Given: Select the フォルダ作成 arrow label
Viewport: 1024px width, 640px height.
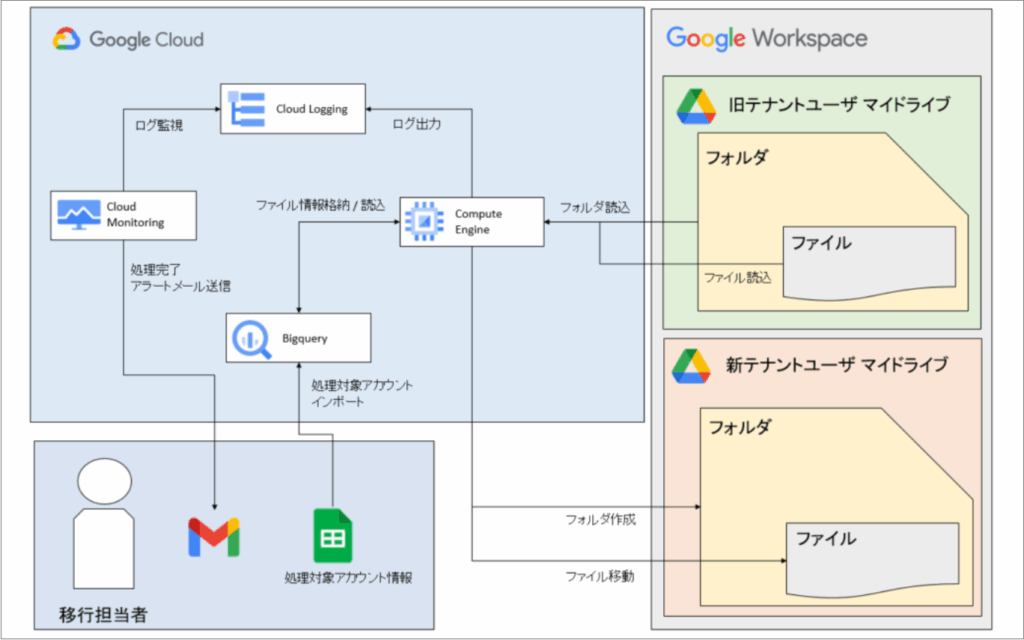Looking at the screenshot, I should [x=600, y=519].
